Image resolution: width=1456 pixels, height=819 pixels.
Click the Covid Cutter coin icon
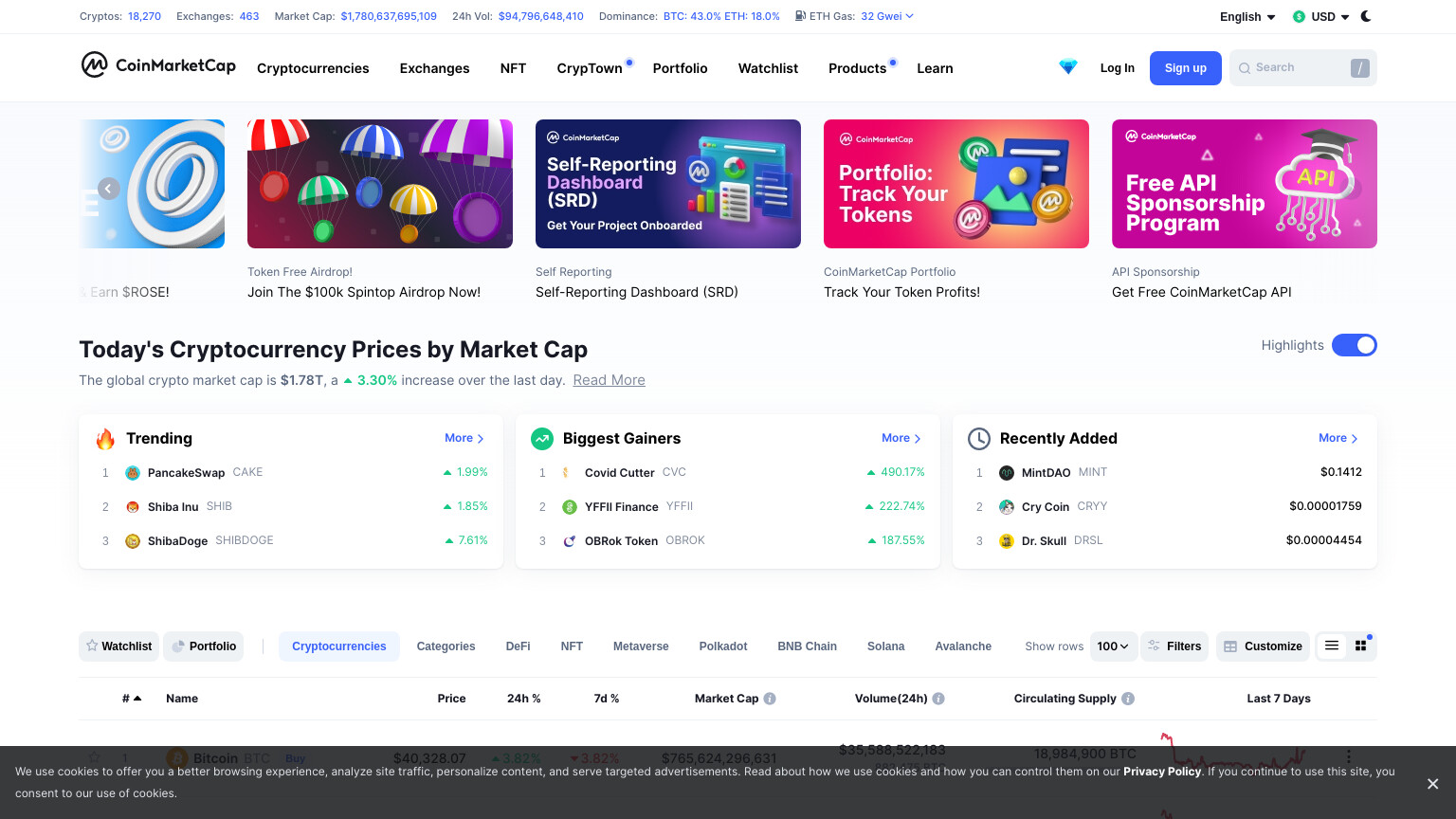pos(566,473)
